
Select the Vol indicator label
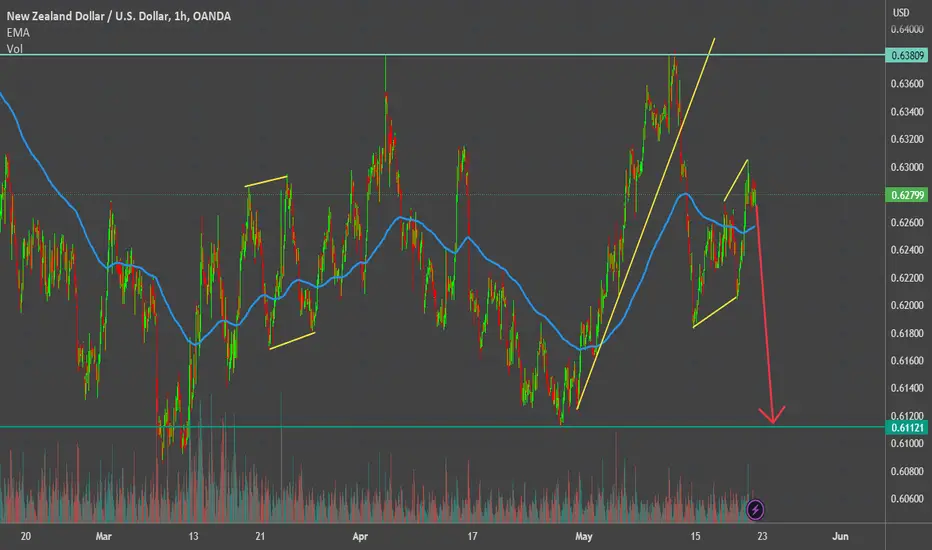click(15, 49)
